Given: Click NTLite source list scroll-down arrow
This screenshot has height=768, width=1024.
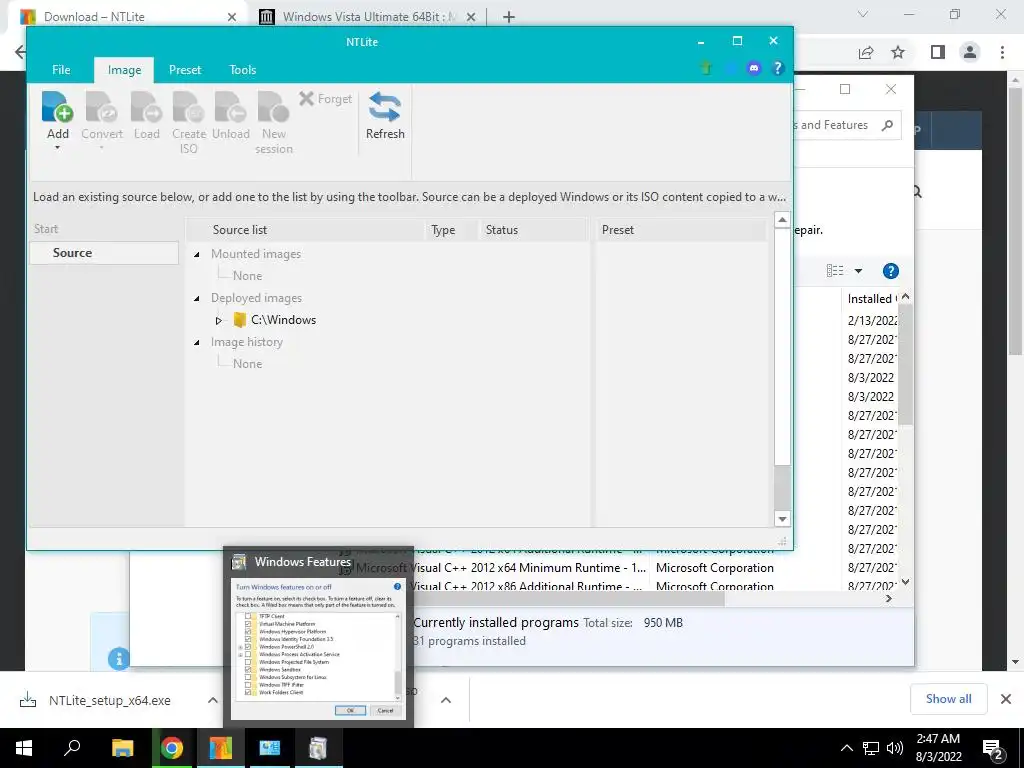Looking at the screenshot, I should coord(782,519).
